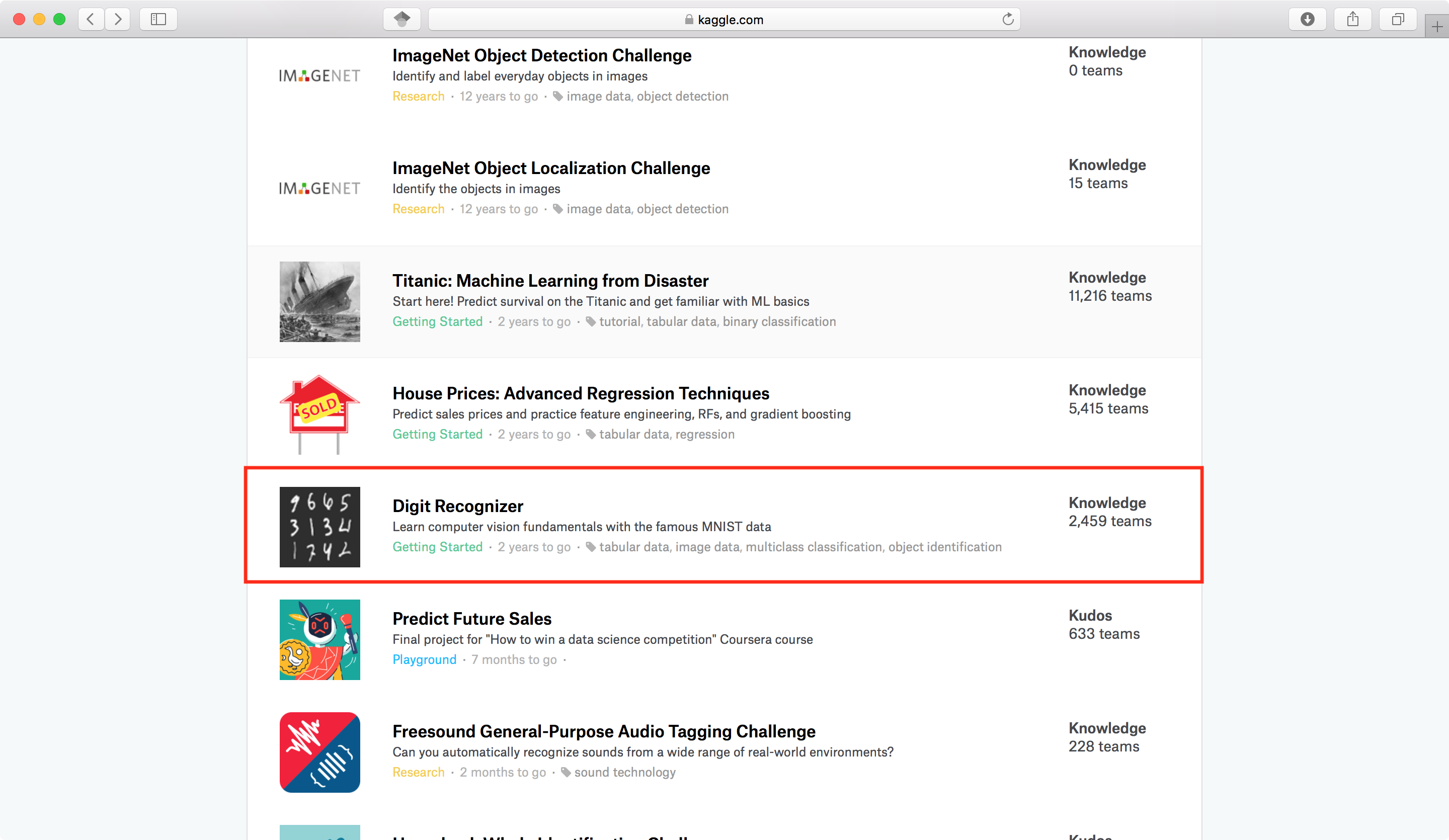This screenshot has height=840, width=1449.
Task: Click the Sold house thumbnail image
Action: coord(319,414)
